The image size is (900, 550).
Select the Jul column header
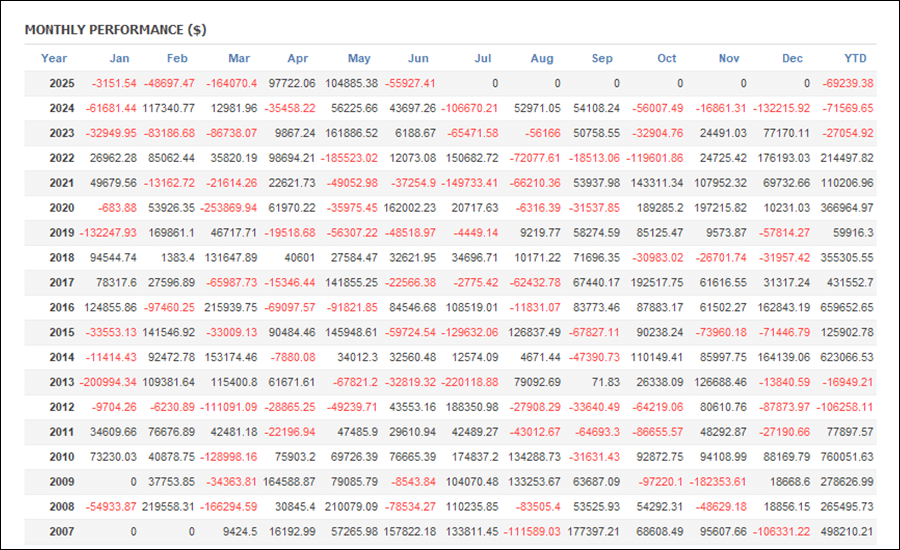[x=483, y=58]
